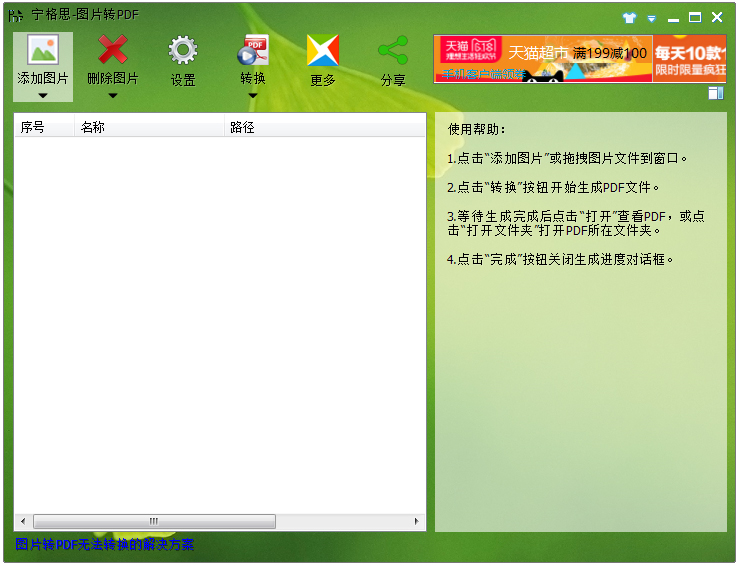Sort by the 序号 column header
Screen dimensions: 738x566
(44, 127)
